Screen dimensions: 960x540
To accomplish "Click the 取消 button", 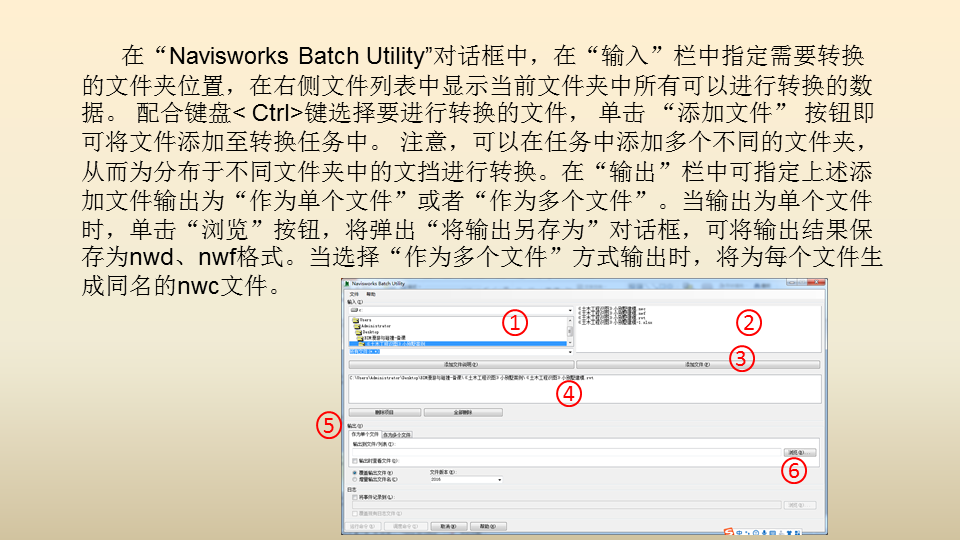I will (x=449, y=527).
